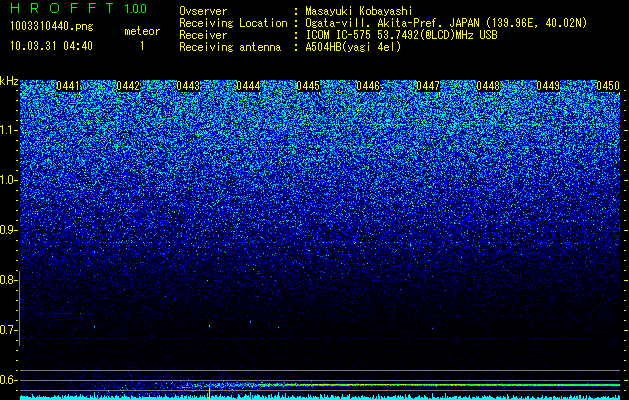Click the 0442 time marker
The width and height of the screenshot is (629, 400).
tap(128, 86)
